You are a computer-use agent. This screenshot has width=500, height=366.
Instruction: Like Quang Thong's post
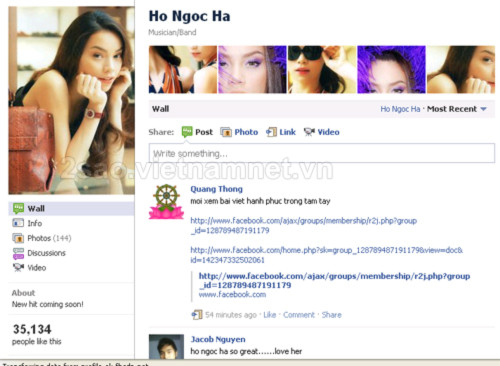point(270,315)
